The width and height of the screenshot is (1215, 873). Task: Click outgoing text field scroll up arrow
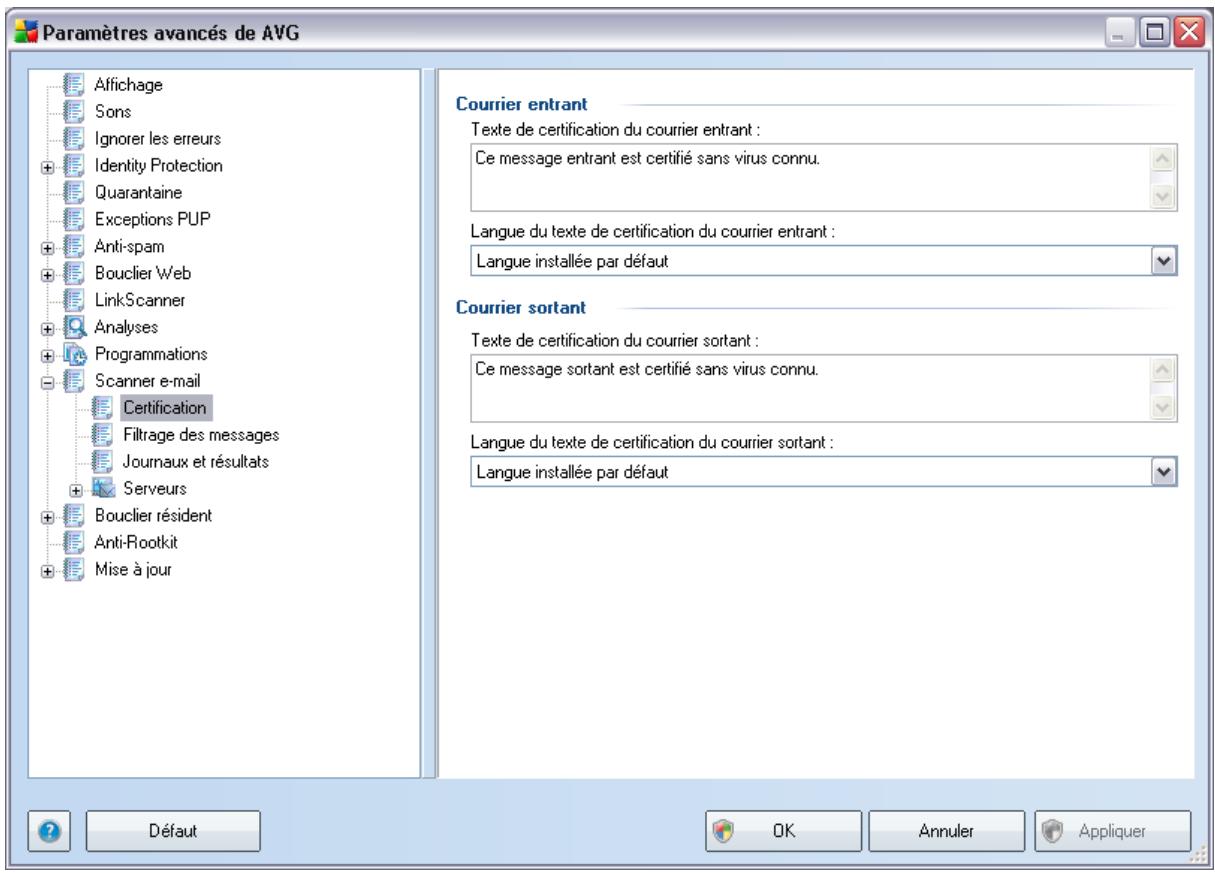1164,370
